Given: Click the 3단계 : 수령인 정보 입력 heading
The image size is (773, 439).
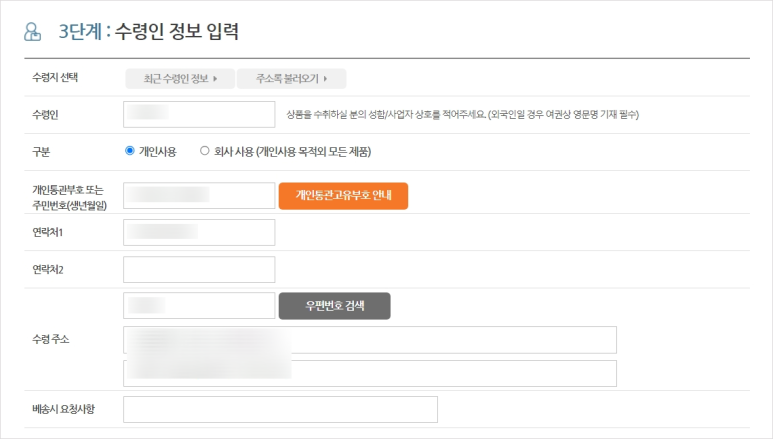Looking at the screenshot, I should [x=149, y=32].
